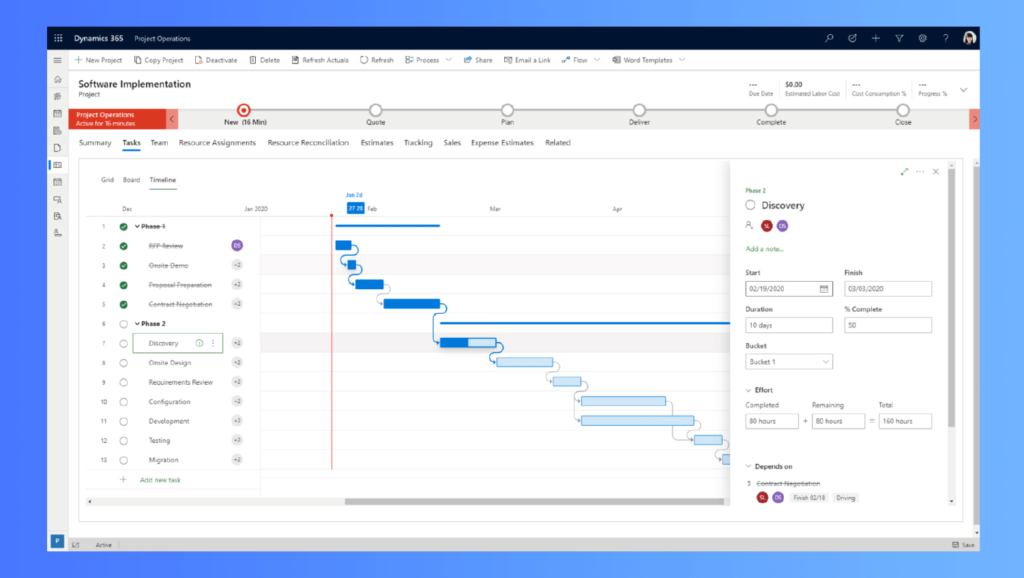Click Add new task
The width and height of the screenshot is (1024, 578).
click(x=160, y=480)
